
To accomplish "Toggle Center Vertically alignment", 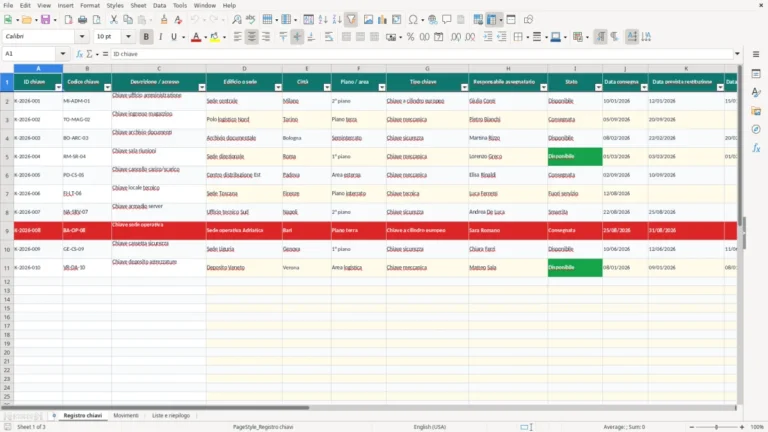I will [x=297, y=37].
